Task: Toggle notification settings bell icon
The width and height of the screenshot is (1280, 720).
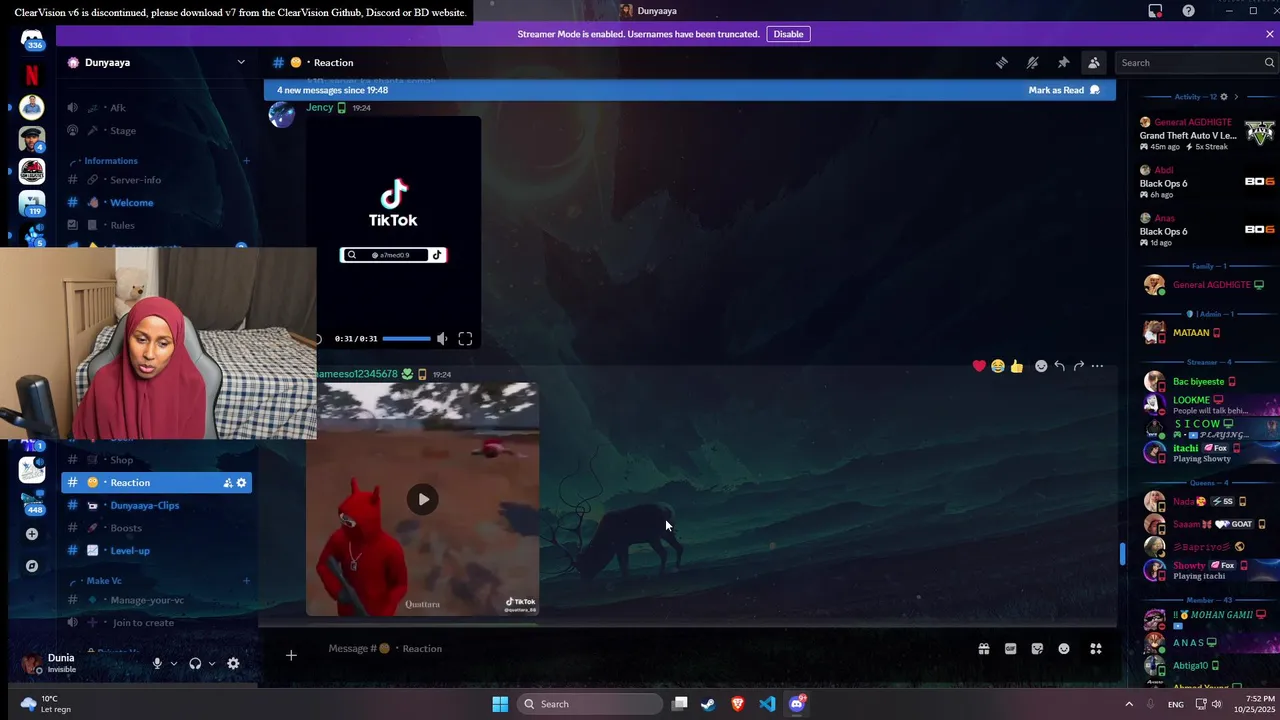Action: click(x=1032, y=62)
